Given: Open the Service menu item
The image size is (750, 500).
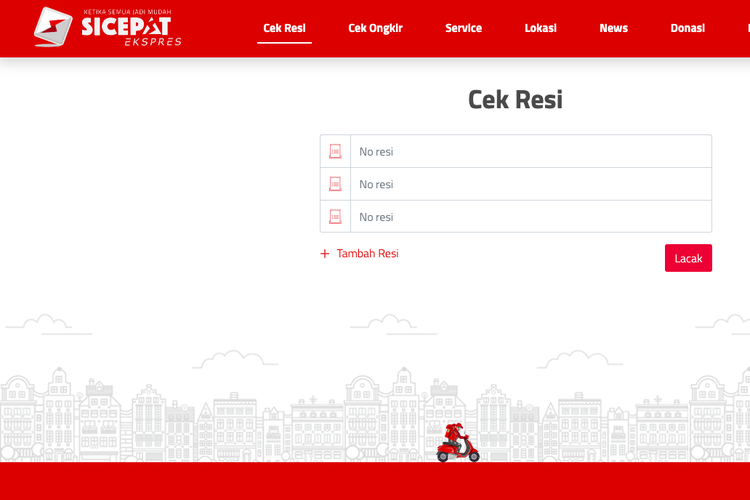Looking at the screenshot, I should point(463,28).
